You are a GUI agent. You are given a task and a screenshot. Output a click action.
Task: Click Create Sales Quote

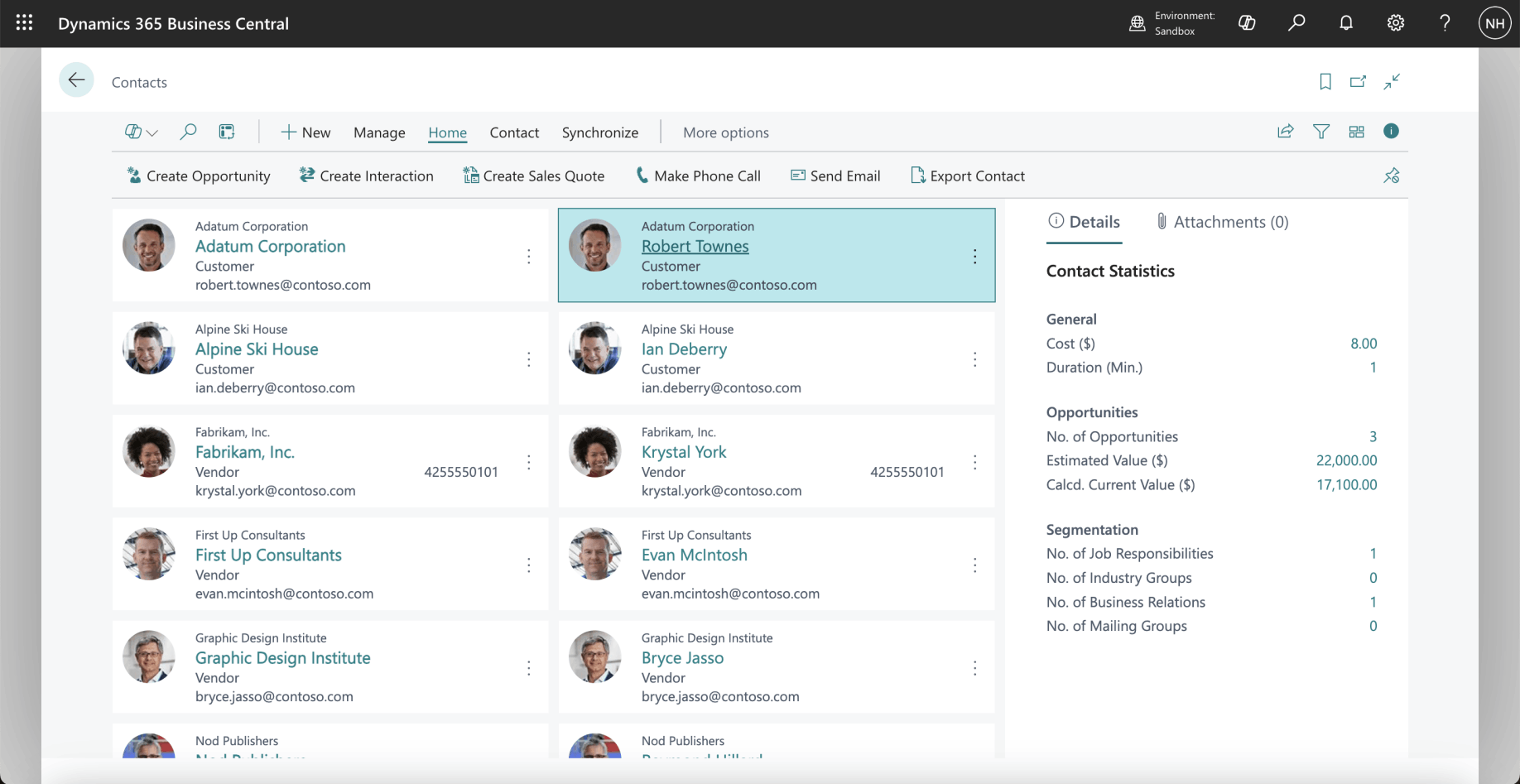534,176
